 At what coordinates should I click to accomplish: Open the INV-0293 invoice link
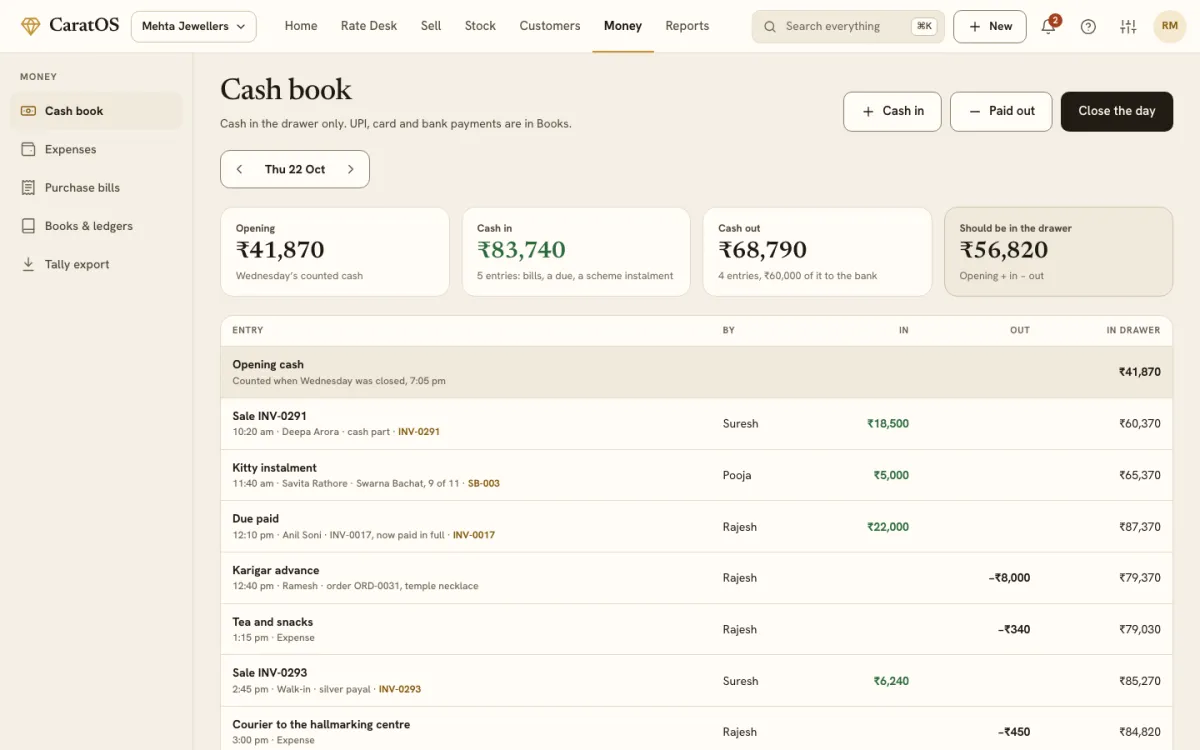pyautogui.click(x=400, y=689)
